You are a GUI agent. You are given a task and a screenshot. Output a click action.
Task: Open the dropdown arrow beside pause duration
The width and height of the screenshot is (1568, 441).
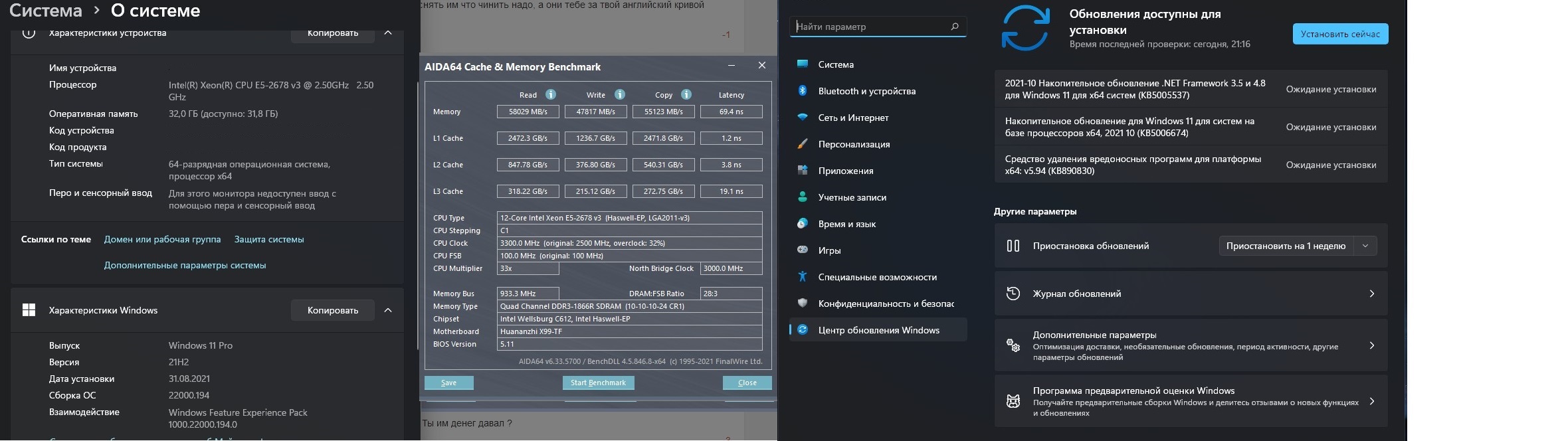1365,246
